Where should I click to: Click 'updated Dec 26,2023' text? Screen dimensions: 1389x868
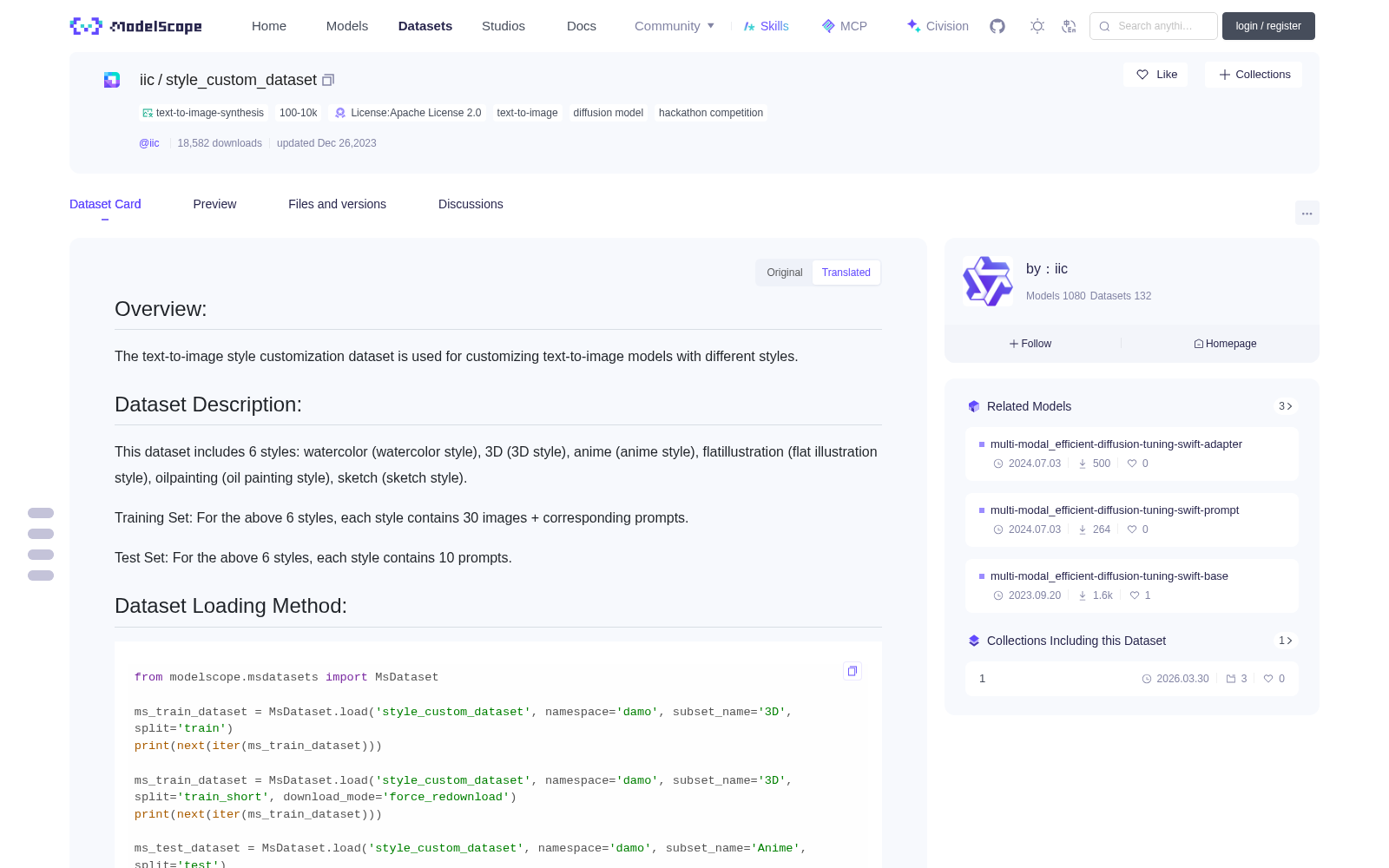326,143
